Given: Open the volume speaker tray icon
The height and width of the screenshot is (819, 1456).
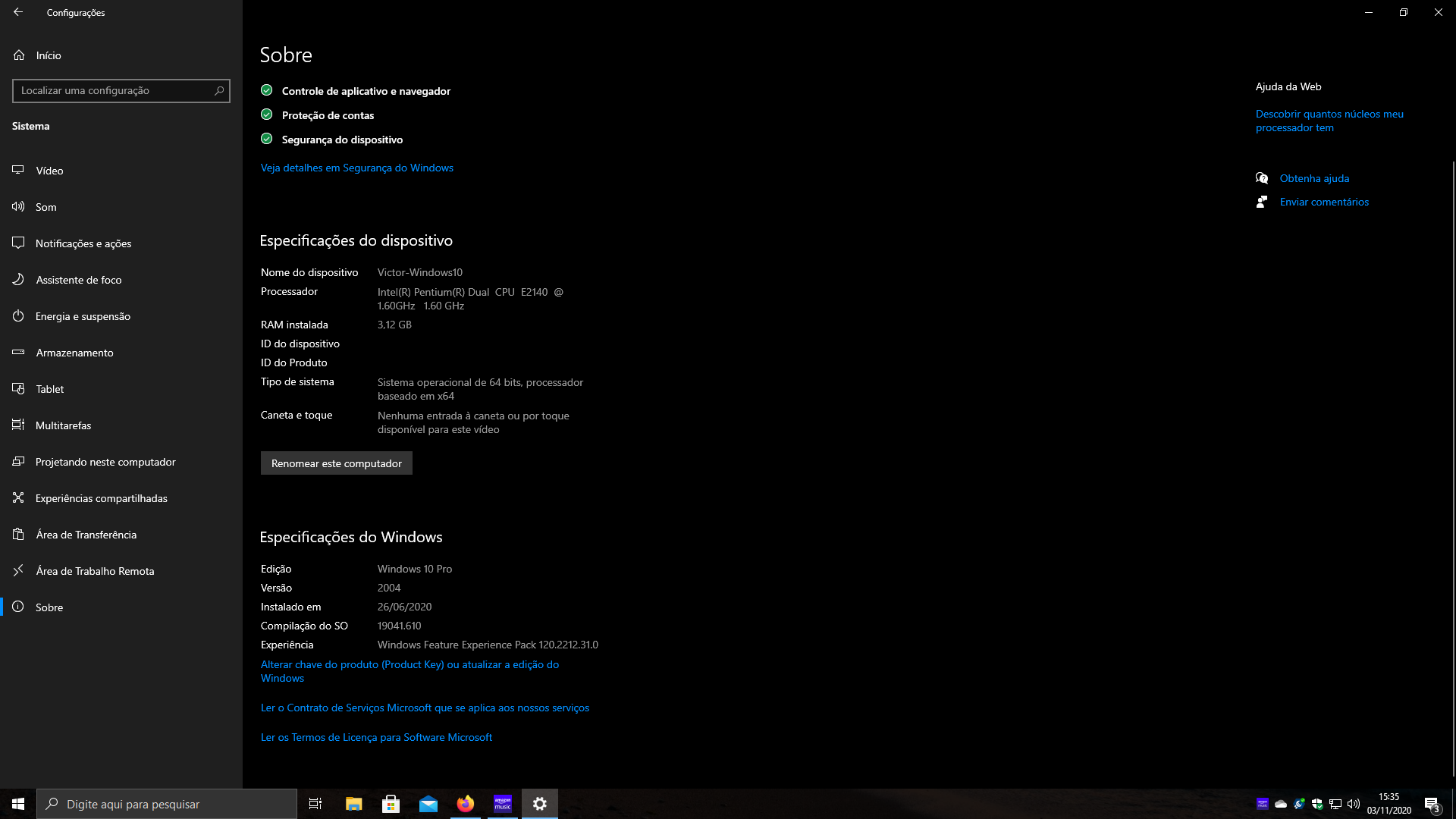Looking at the screenshot, I should tap(1354, 804).
